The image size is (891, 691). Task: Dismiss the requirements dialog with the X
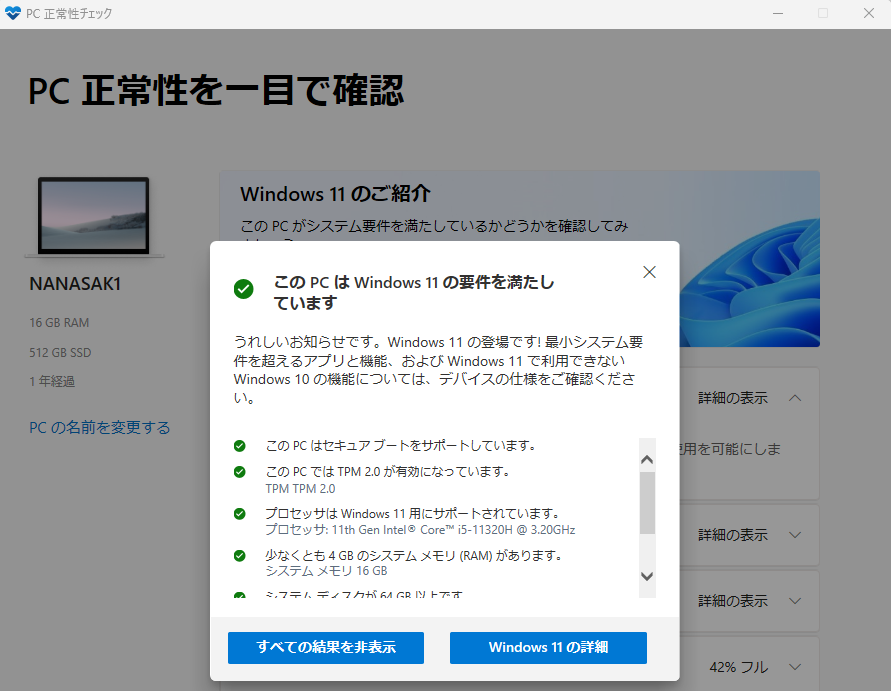pos(649,271)
